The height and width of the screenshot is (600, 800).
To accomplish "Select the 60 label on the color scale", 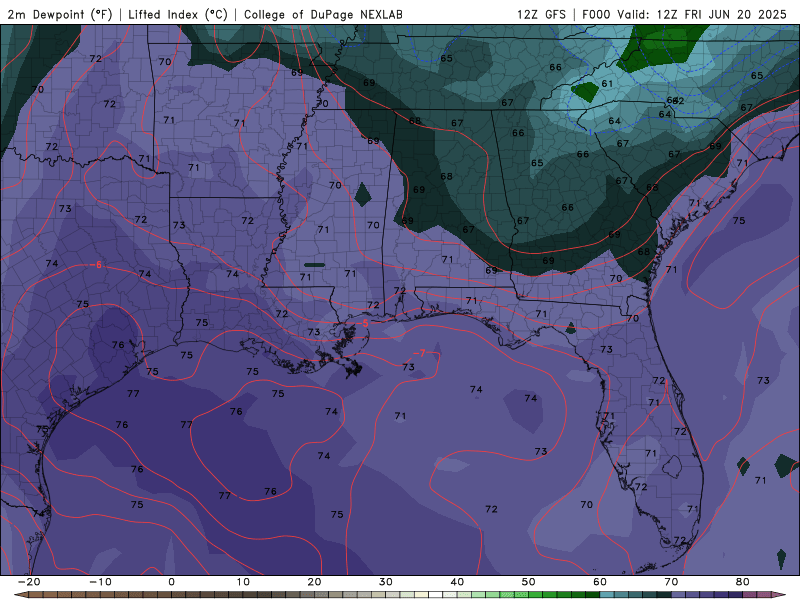I will (x=600, y=582).
